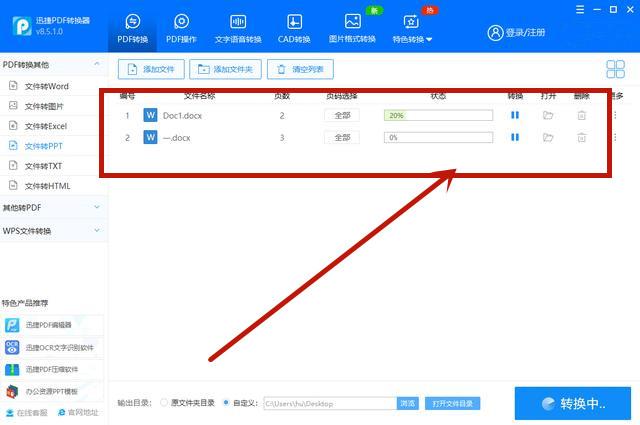Click the 迅捷PDF转换器 app logo
The image size is (640, 425).
coord(22,26)
